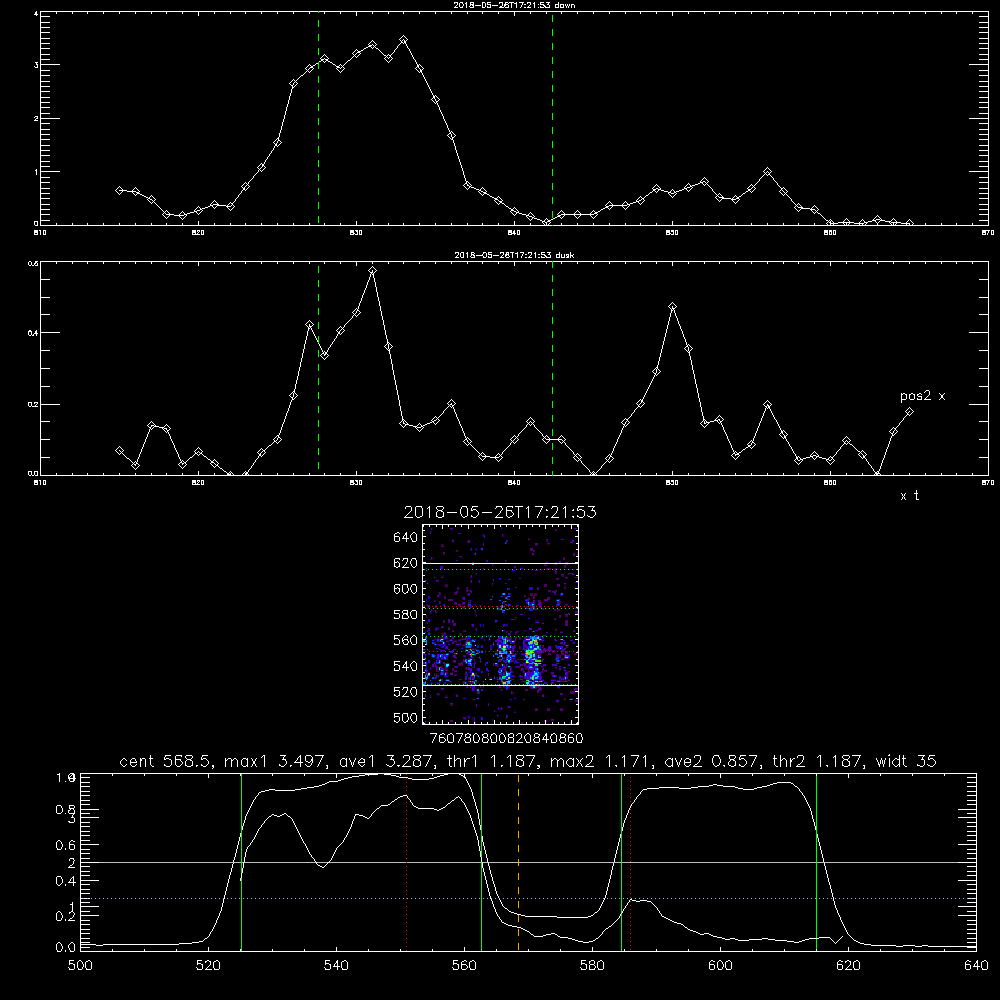This screenshot has height=1000, width=1000.
Task: Click the highest diamond point in dawn plot
Action: tap(403, 40)
